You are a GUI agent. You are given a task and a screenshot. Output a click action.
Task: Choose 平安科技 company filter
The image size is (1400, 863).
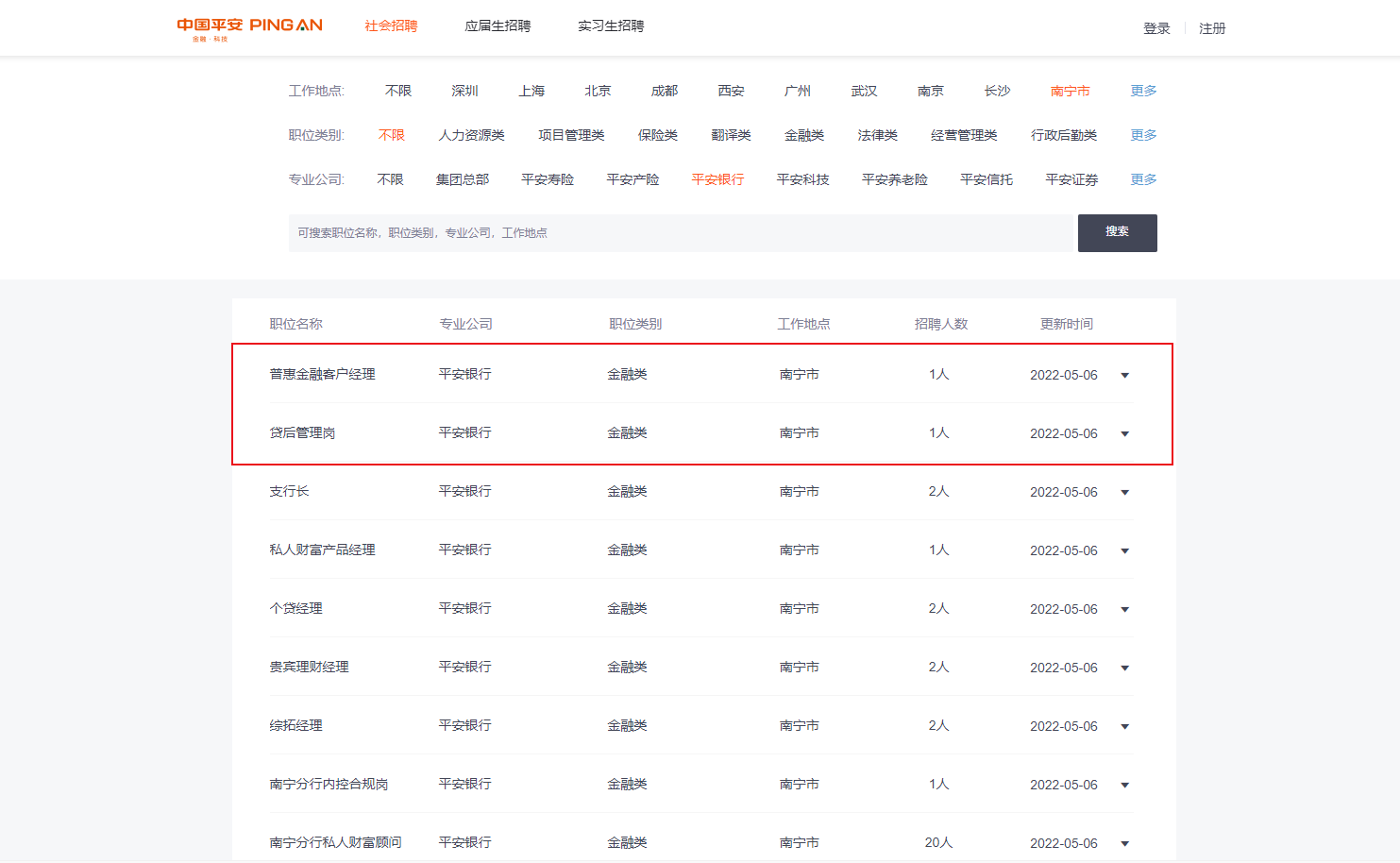point(802,179)
